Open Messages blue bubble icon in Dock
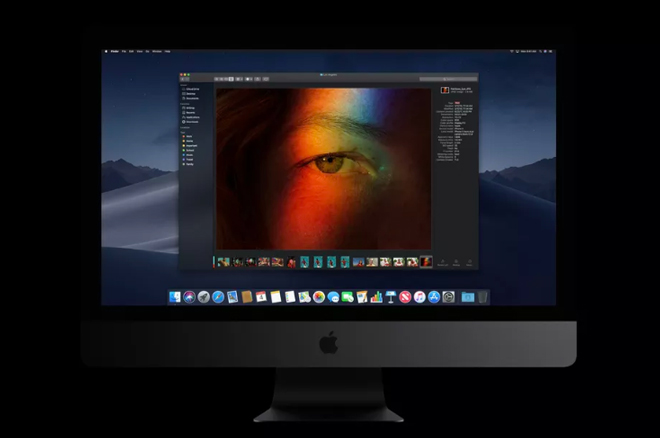The height and width of the screenshot is (438, 660). point(333,297)
